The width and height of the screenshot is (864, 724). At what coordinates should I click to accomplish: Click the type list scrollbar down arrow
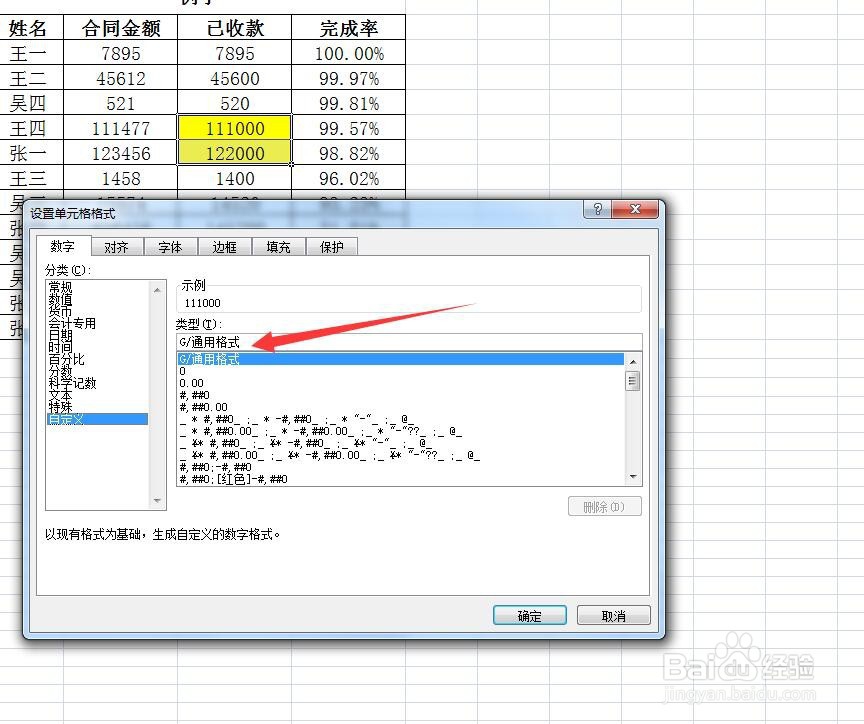[x=632, y=478]
